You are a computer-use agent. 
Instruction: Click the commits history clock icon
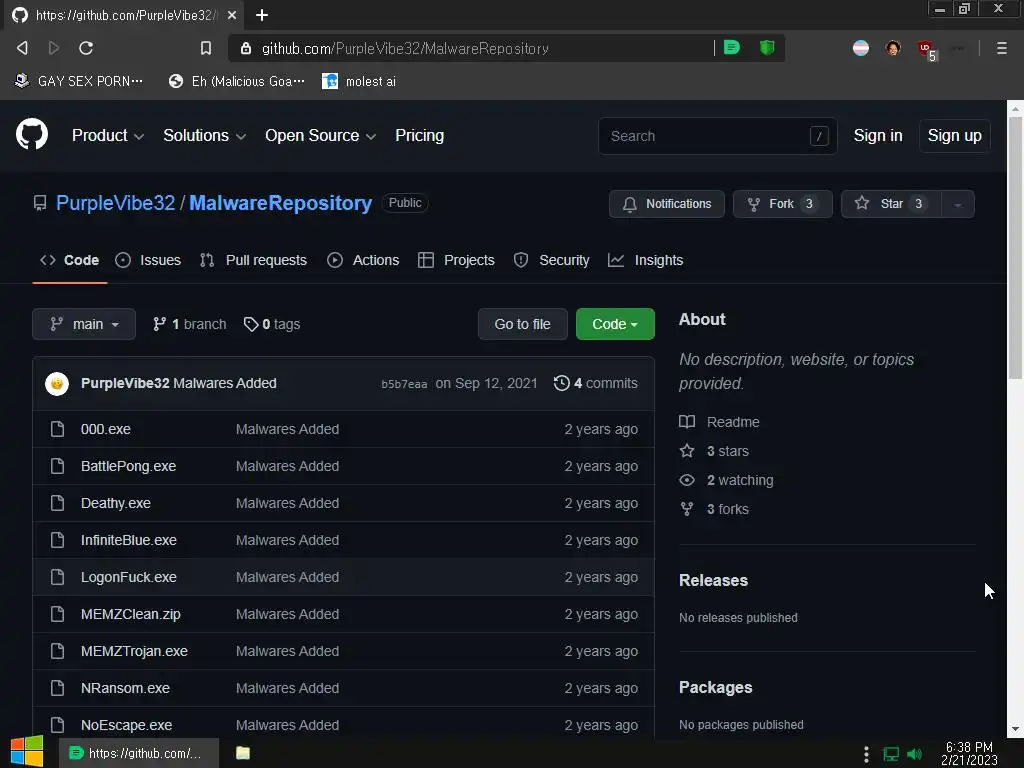coord(561,383)
